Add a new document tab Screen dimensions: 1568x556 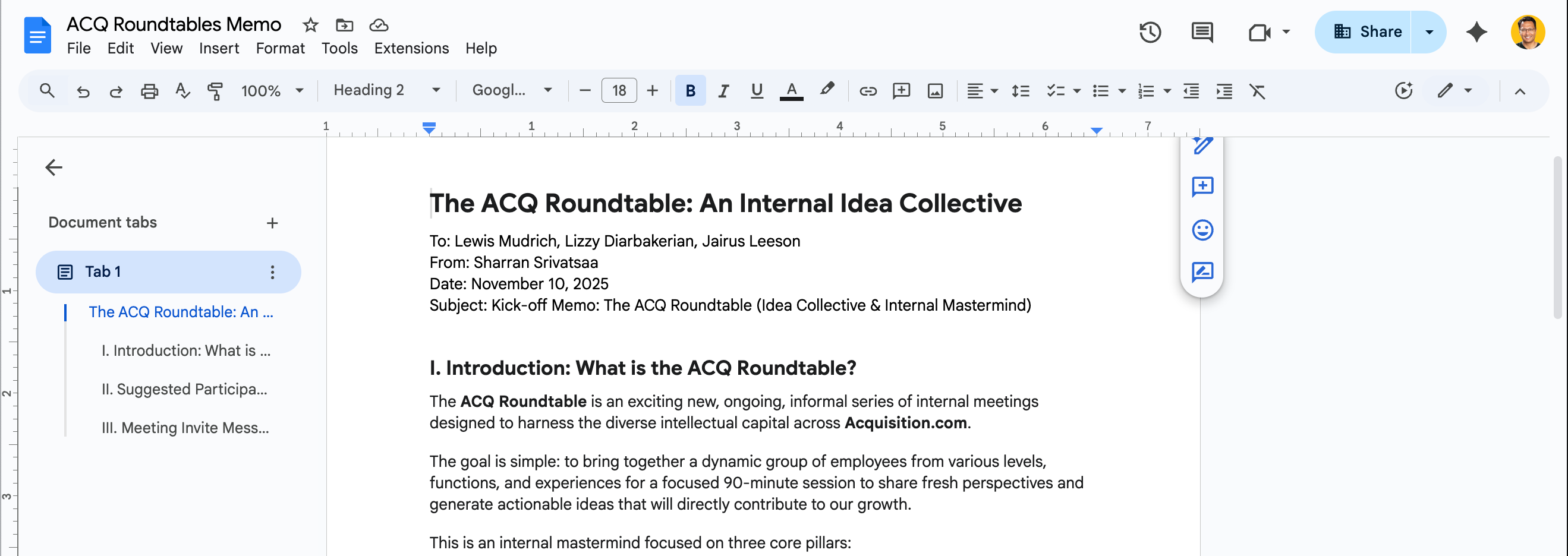(x=272, y=223)
